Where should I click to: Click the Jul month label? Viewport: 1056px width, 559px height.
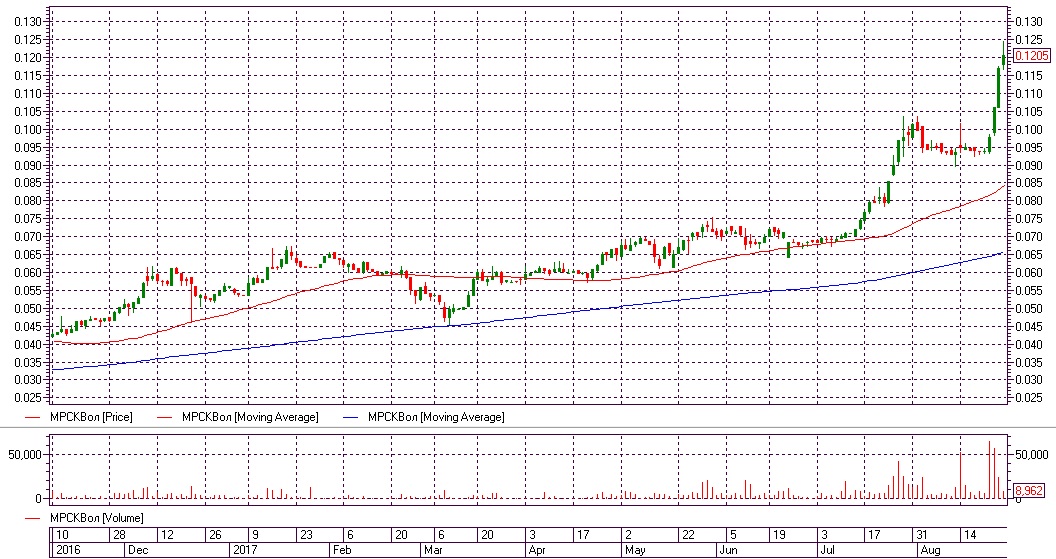(827, 550)
